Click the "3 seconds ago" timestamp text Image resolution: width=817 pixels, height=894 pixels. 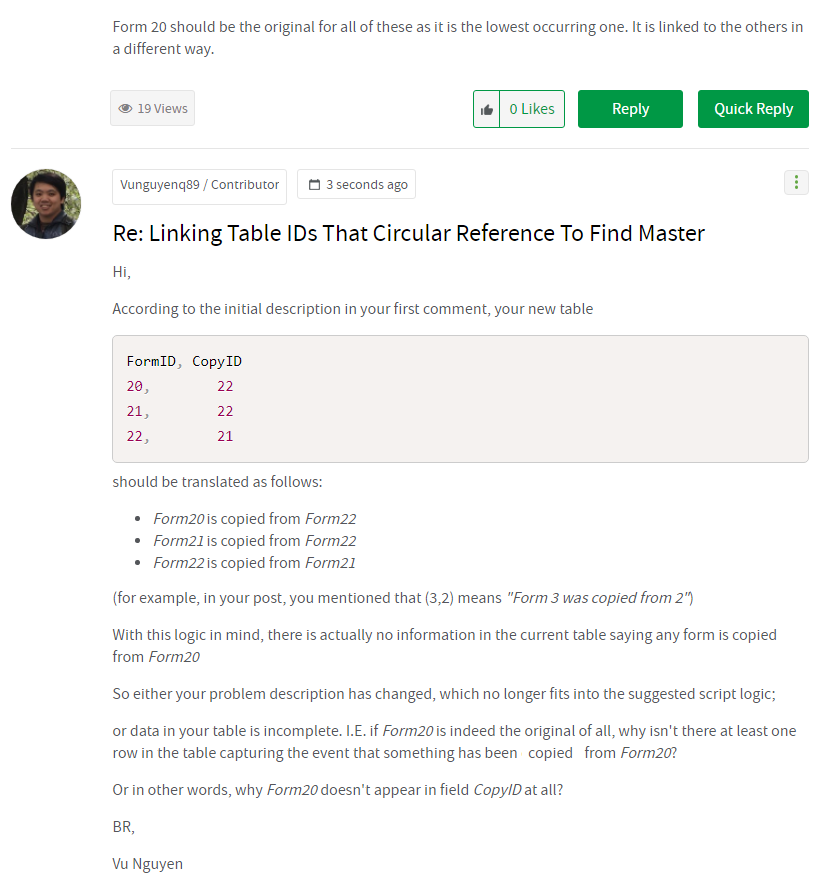click(366, 185)
